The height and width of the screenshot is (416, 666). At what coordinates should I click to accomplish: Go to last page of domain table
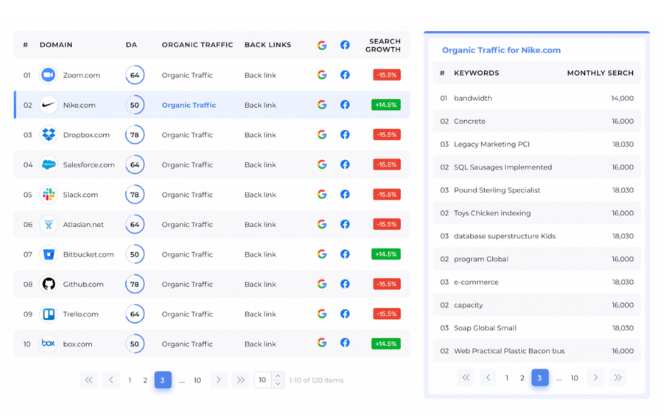click(240, 380)
